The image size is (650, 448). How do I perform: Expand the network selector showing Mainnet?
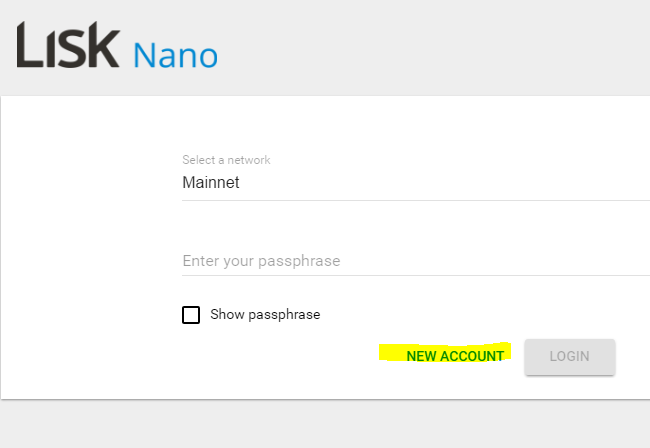(416, 183)
